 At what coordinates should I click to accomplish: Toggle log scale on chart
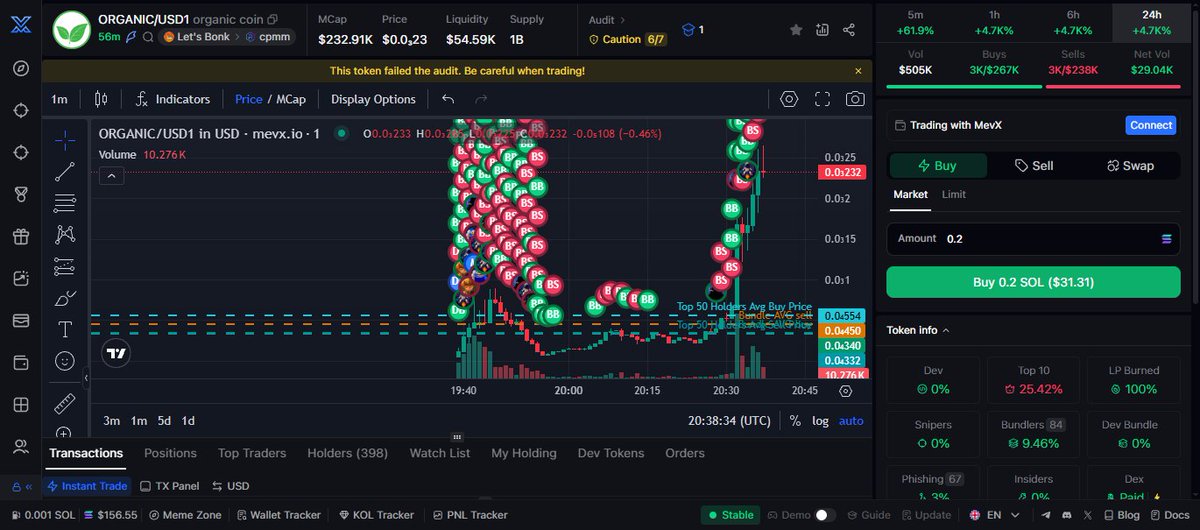[x=820, y=421]
